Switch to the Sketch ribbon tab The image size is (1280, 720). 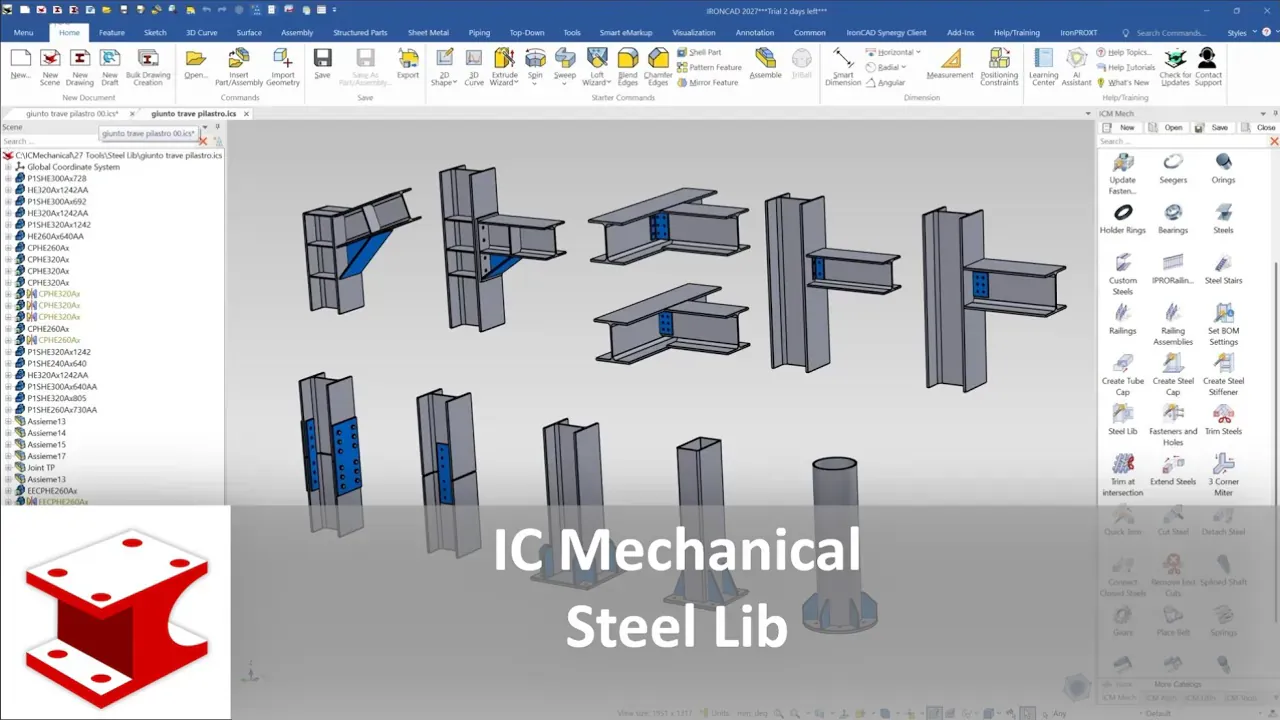tap(155, 33)
